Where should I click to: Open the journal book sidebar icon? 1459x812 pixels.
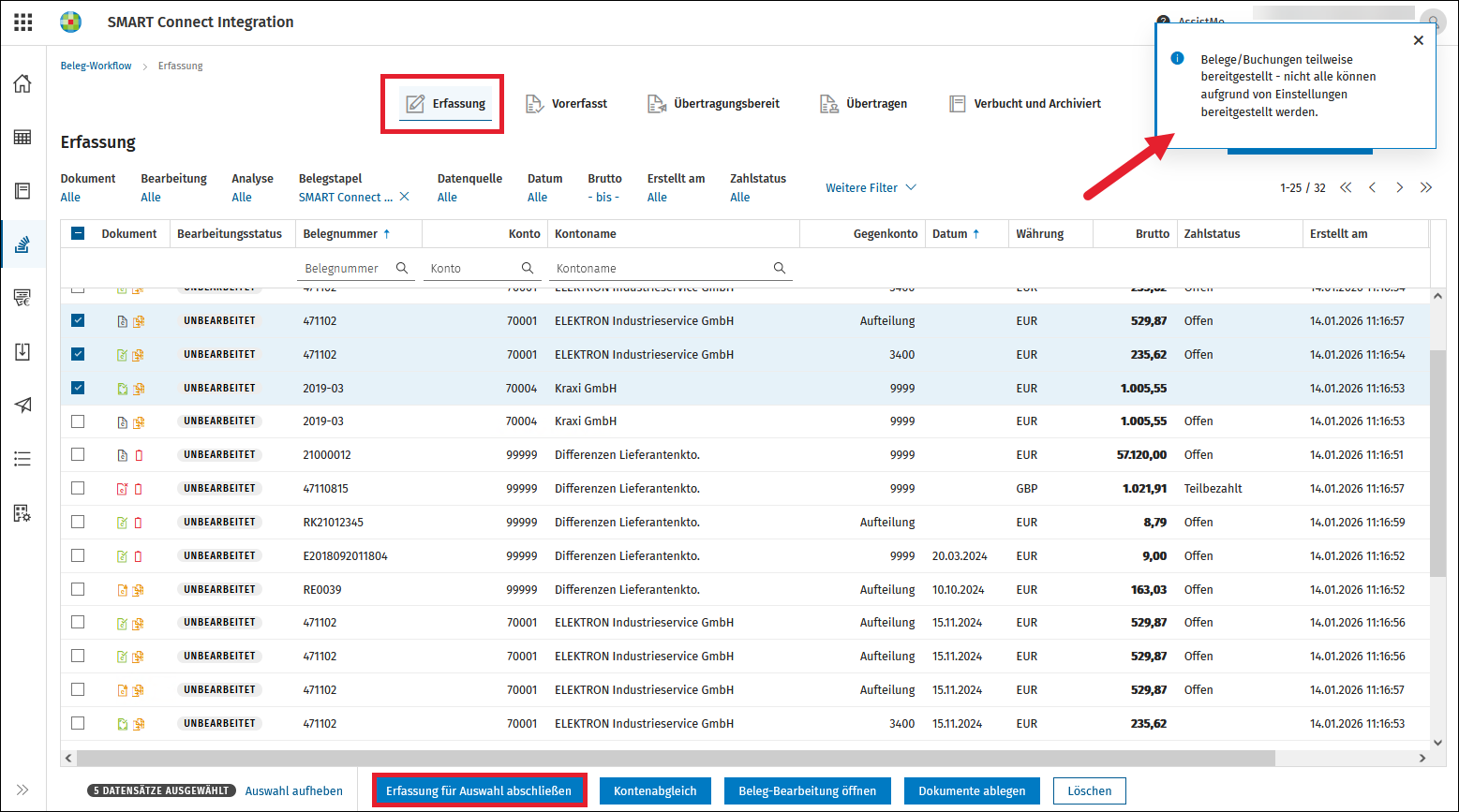point(22,191)
